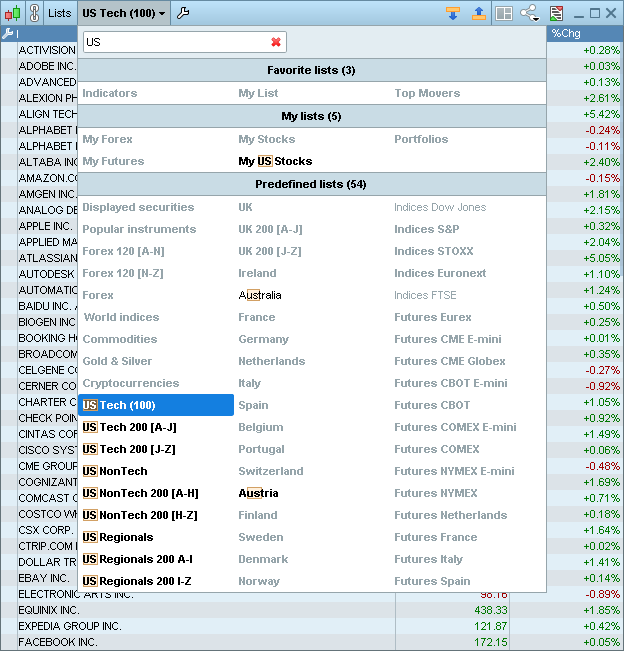Image resolution: width=624 pixels, height=651 pixels.
Task: Click the panel layout icon
Action: 504,13
